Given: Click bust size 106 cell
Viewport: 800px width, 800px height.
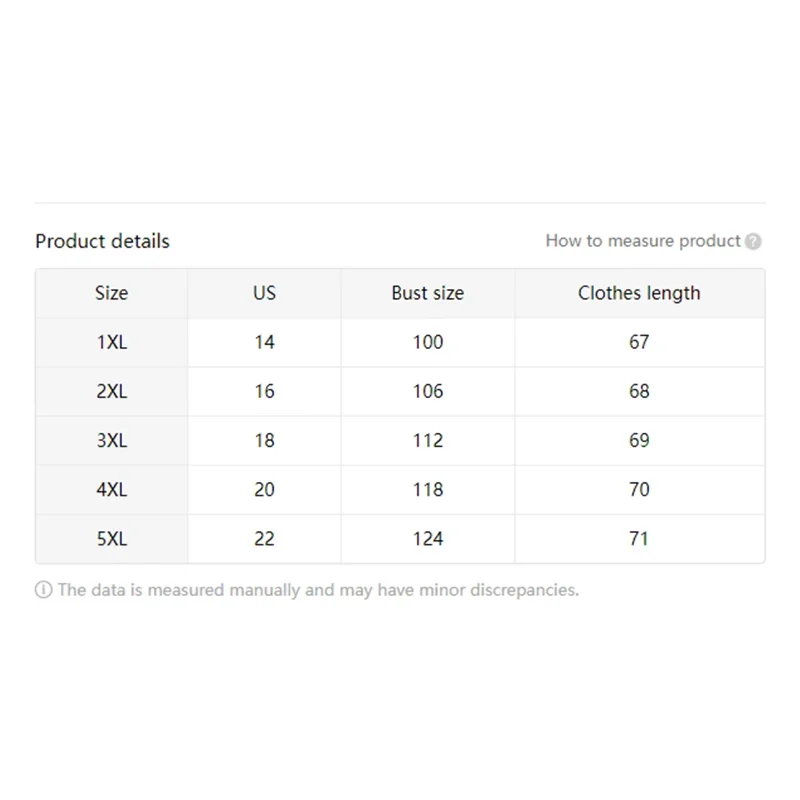Looking at the screenshot, I should click(x=428, y=391).
